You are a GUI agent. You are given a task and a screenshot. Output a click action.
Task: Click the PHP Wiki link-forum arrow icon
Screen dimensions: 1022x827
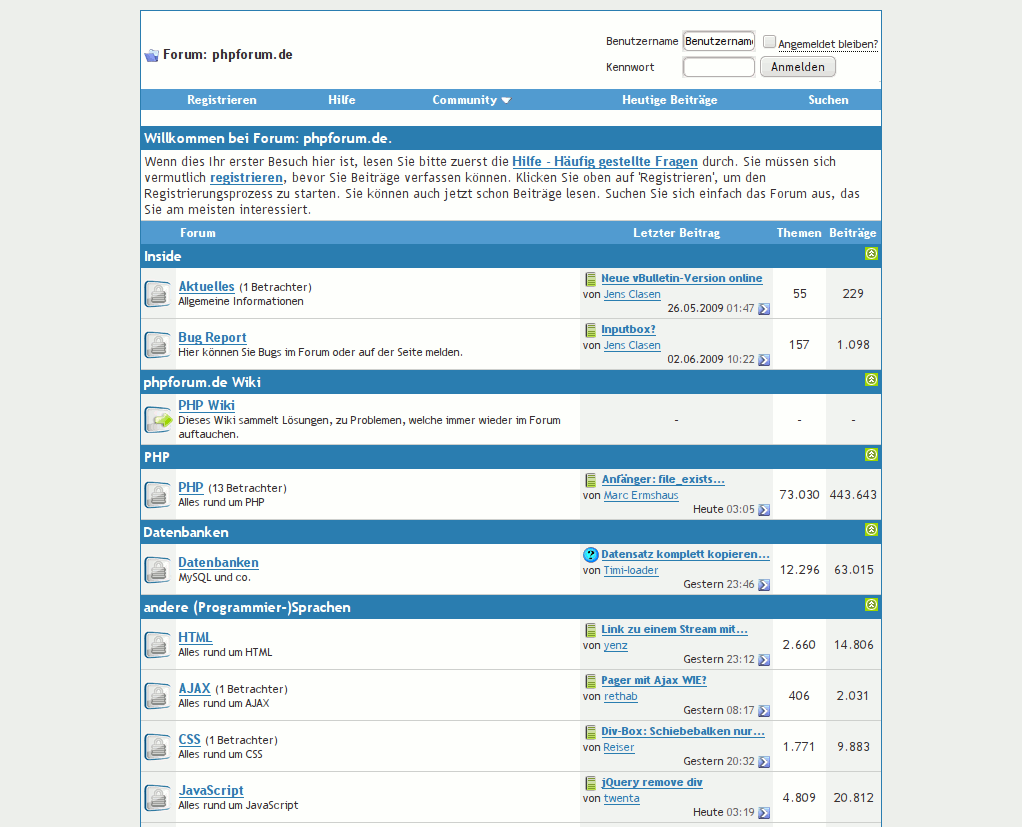coord(158,420)
